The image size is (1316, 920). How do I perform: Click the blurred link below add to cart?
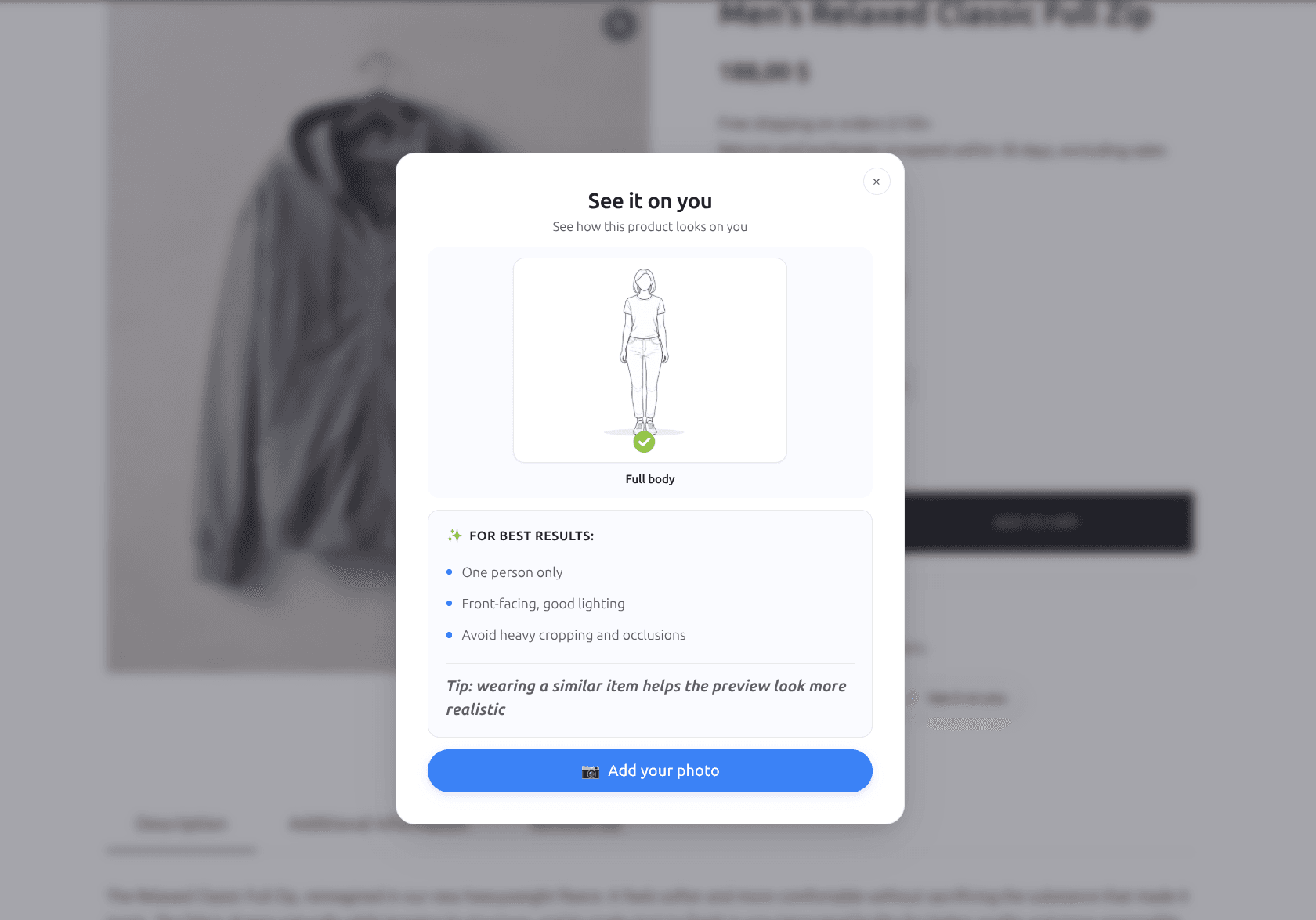tap(967, 698)
